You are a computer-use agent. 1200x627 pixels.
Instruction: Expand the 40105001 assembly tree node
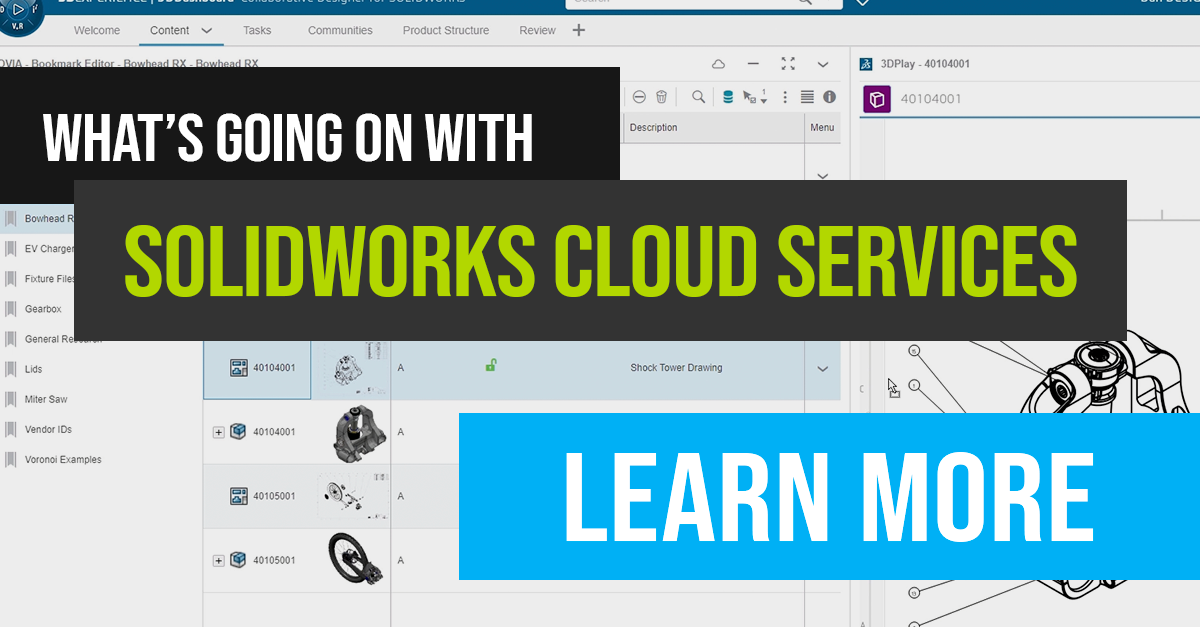tap(219, 561)
